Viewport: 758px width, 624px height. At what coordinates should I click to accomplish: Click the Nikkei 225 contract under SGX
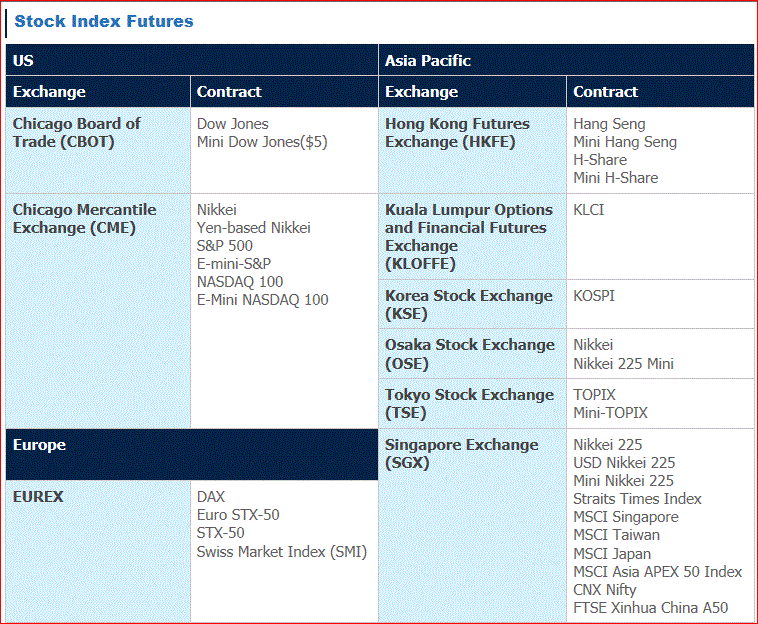(608, 445)
